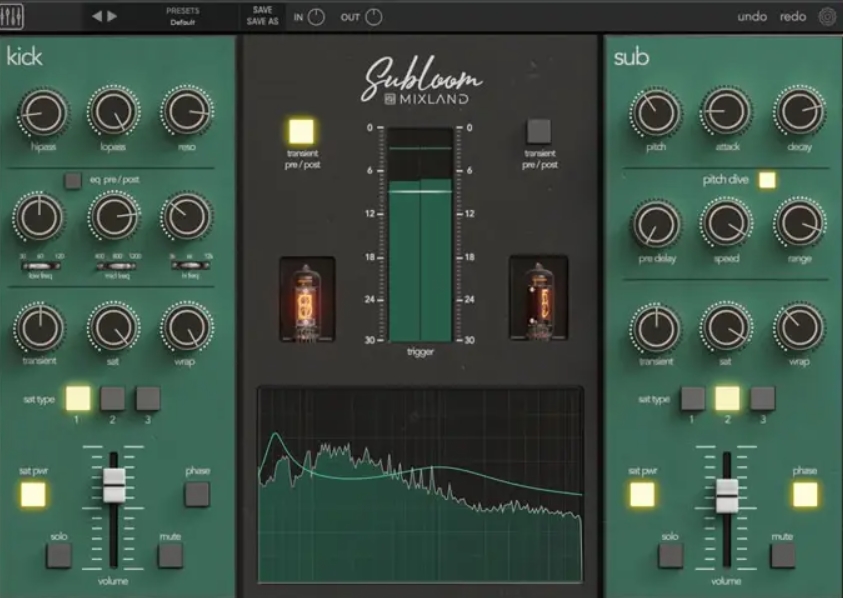
Task: Toggle sub sat pwr button
Action: pos(642,495)
